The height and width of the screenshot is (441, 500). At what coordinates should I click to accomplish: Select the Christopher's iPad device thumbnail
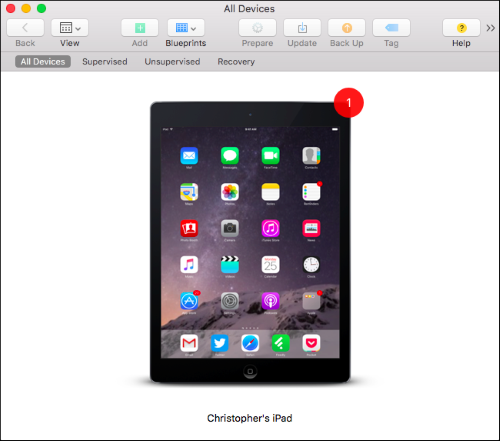coord(250,243)
